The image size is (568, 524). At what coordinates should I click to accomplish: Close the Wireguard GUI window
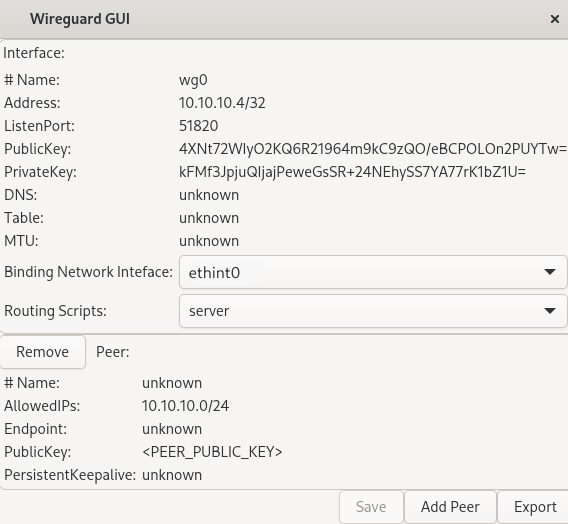555,19
